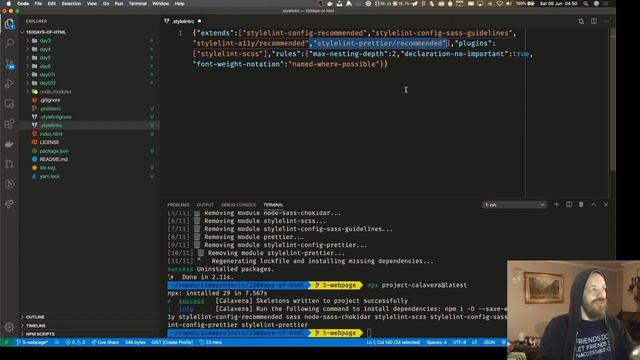Select the Terminal tab
The image size is (640, 360).
(x=273, y=205)
